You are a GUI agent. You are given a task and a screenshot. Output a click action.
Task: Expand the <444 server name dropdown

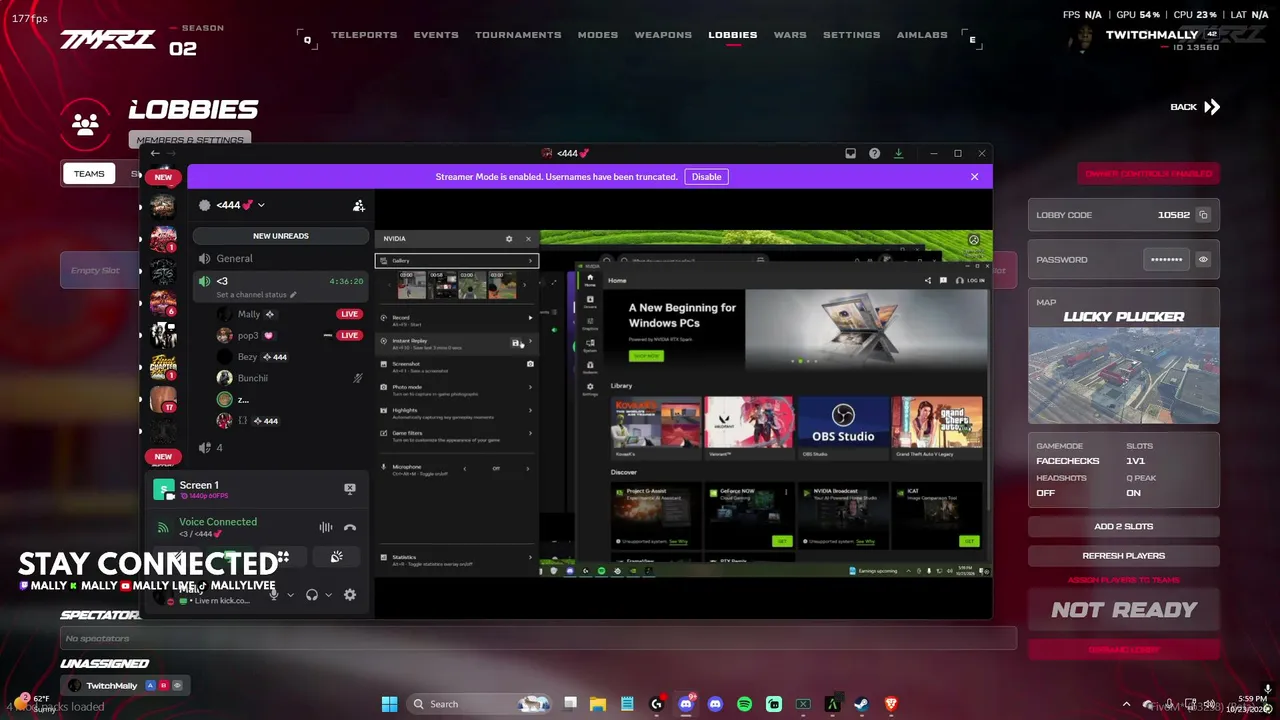point(261,205)
